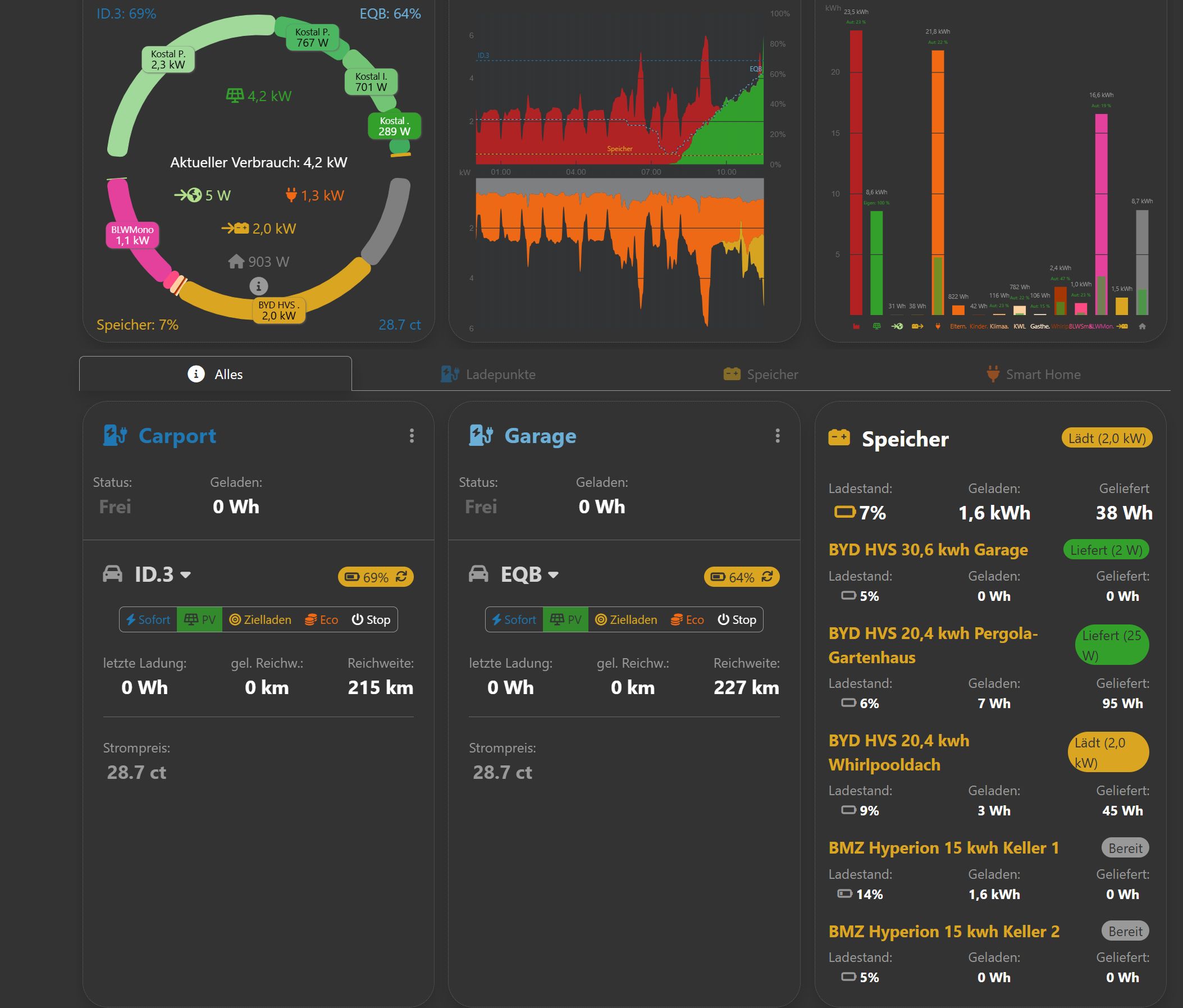1183x1008 pixels.
Task: Switch to the Smart Home tab
Action: point(1034,375)
